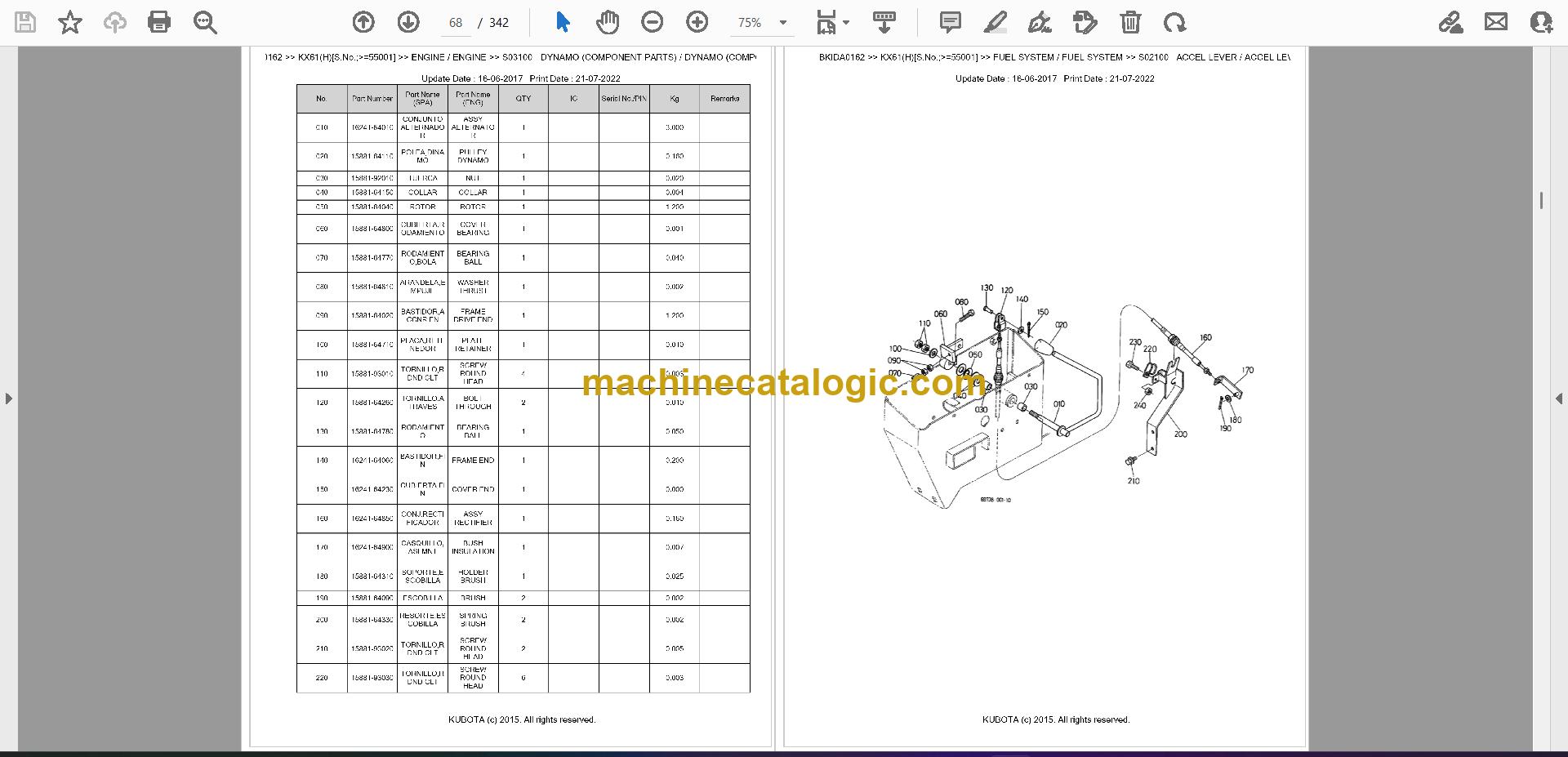The image size is (1568, 757).
Task: Select the arrow Selection tool
Action: 563,23
